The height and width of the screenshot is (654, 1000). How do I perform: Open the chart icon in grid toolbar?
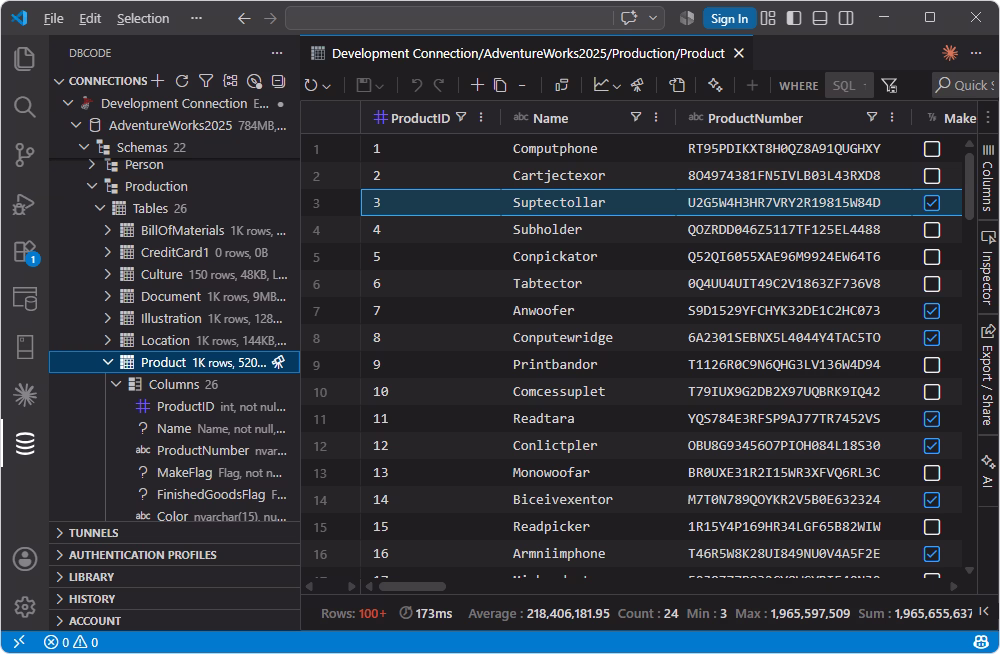(601, 85)
